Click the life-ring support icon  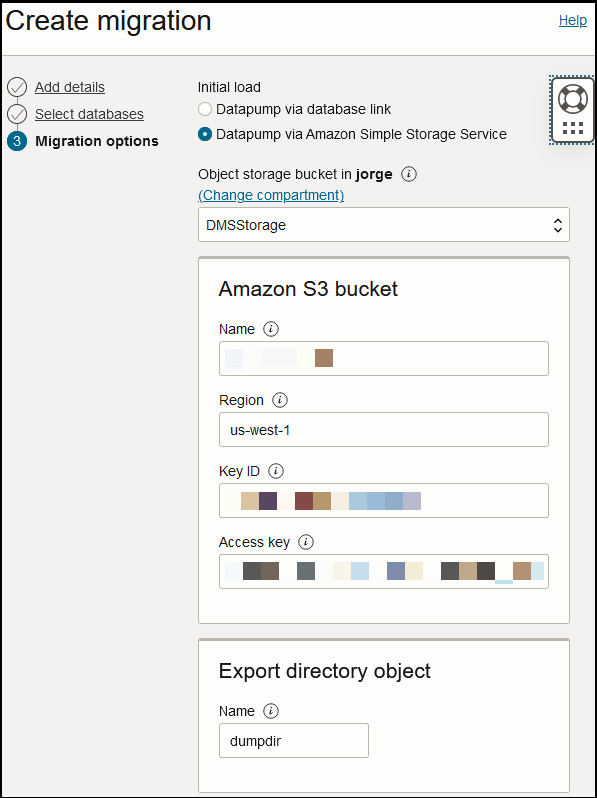(573, 99)
